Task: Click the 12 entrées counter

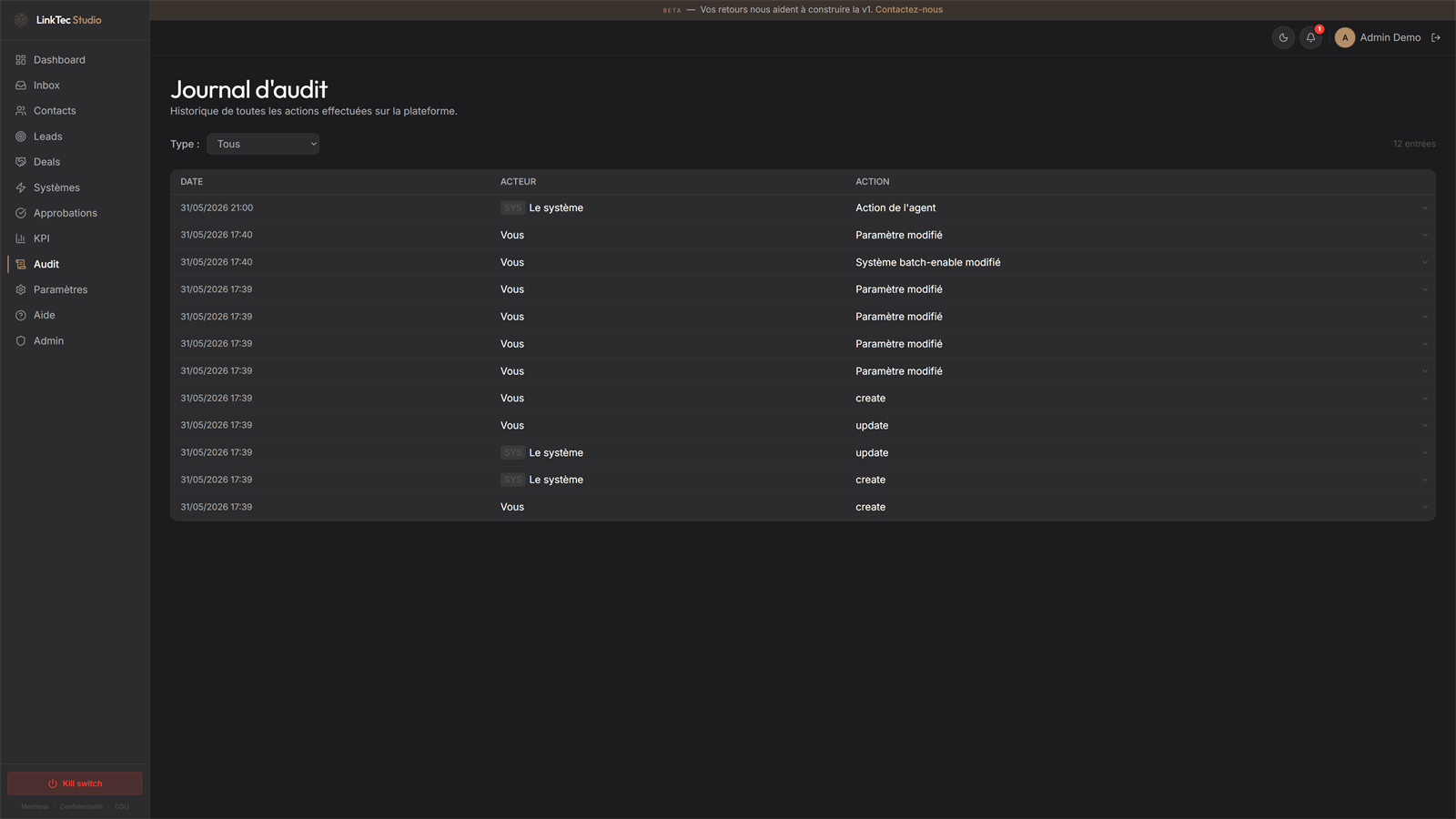Action: point(1414,144)
